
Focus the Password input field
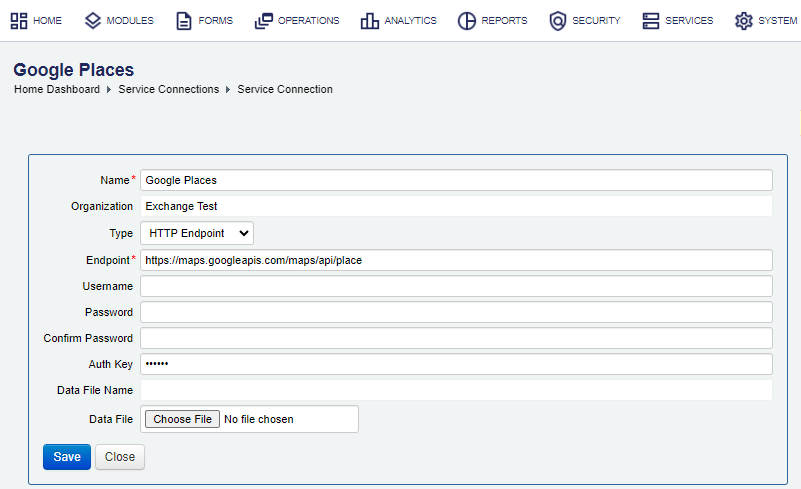pyautogui.click(x=456, y=312)
